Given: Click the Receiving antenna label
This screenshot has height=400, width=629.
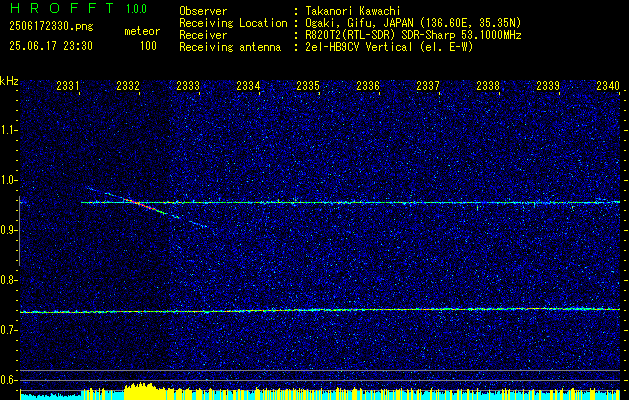Looking at the screenshot, I should (x=230, y=47).
